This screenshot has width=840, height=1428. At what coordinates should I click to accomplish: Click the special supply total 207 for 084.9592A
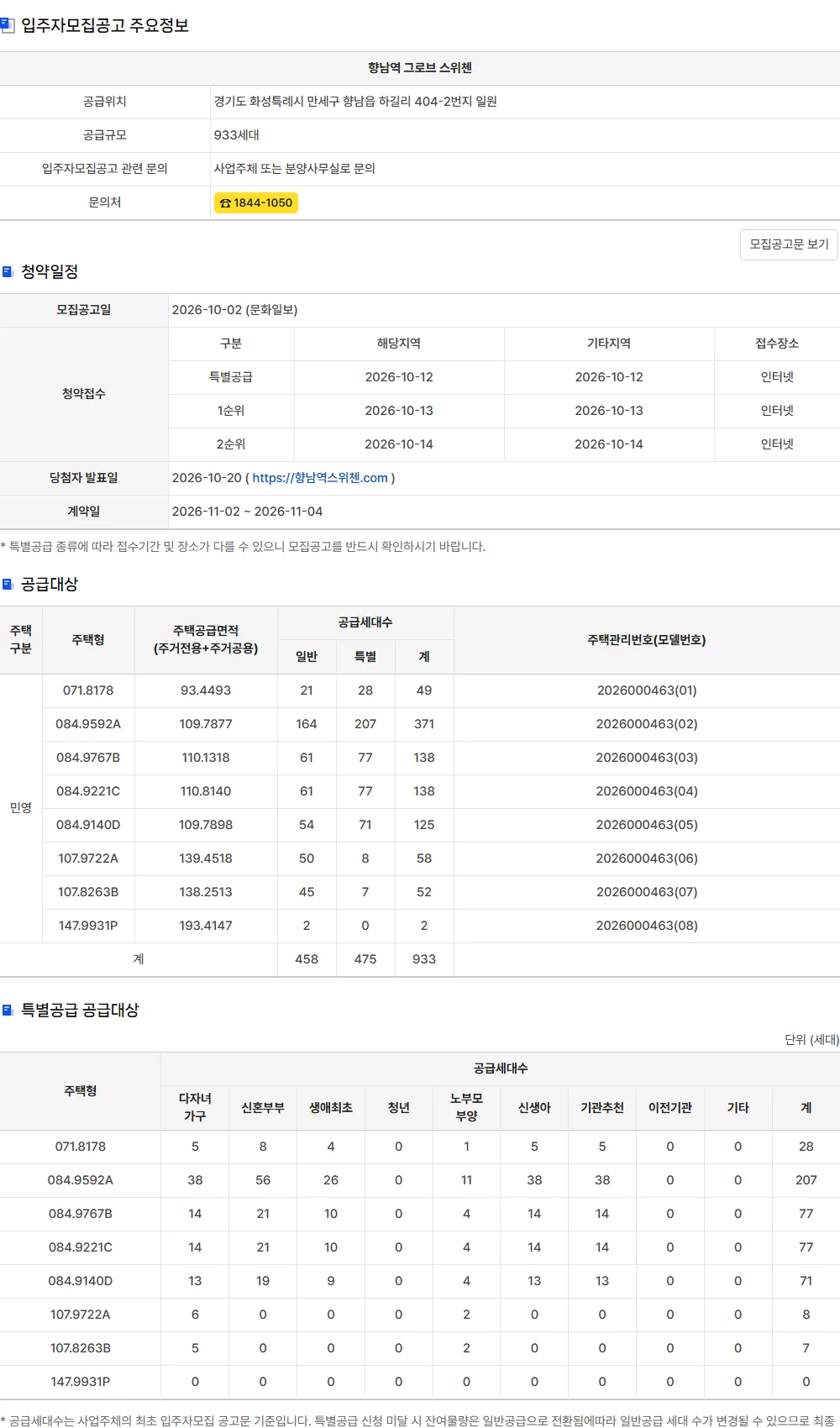pyautogui.click(x=806, y=1180)
